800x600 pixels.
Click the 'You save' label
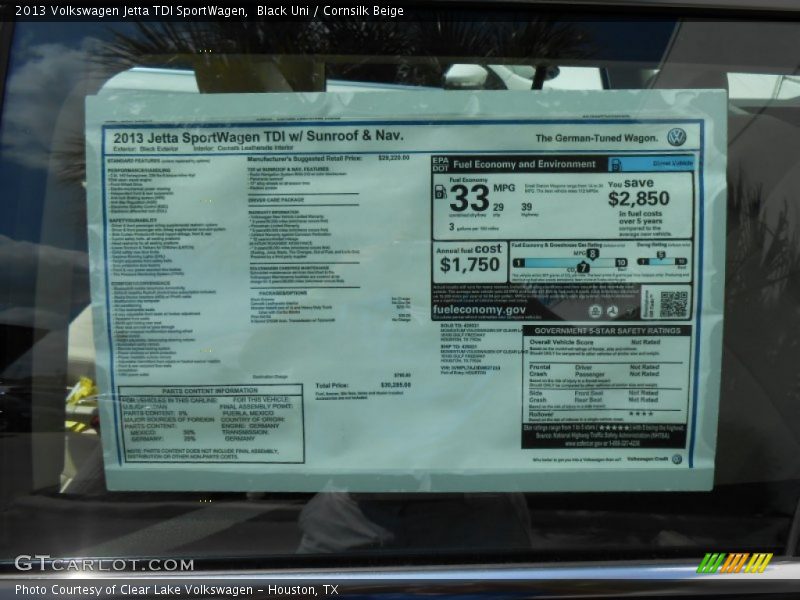tap(631, 183)
